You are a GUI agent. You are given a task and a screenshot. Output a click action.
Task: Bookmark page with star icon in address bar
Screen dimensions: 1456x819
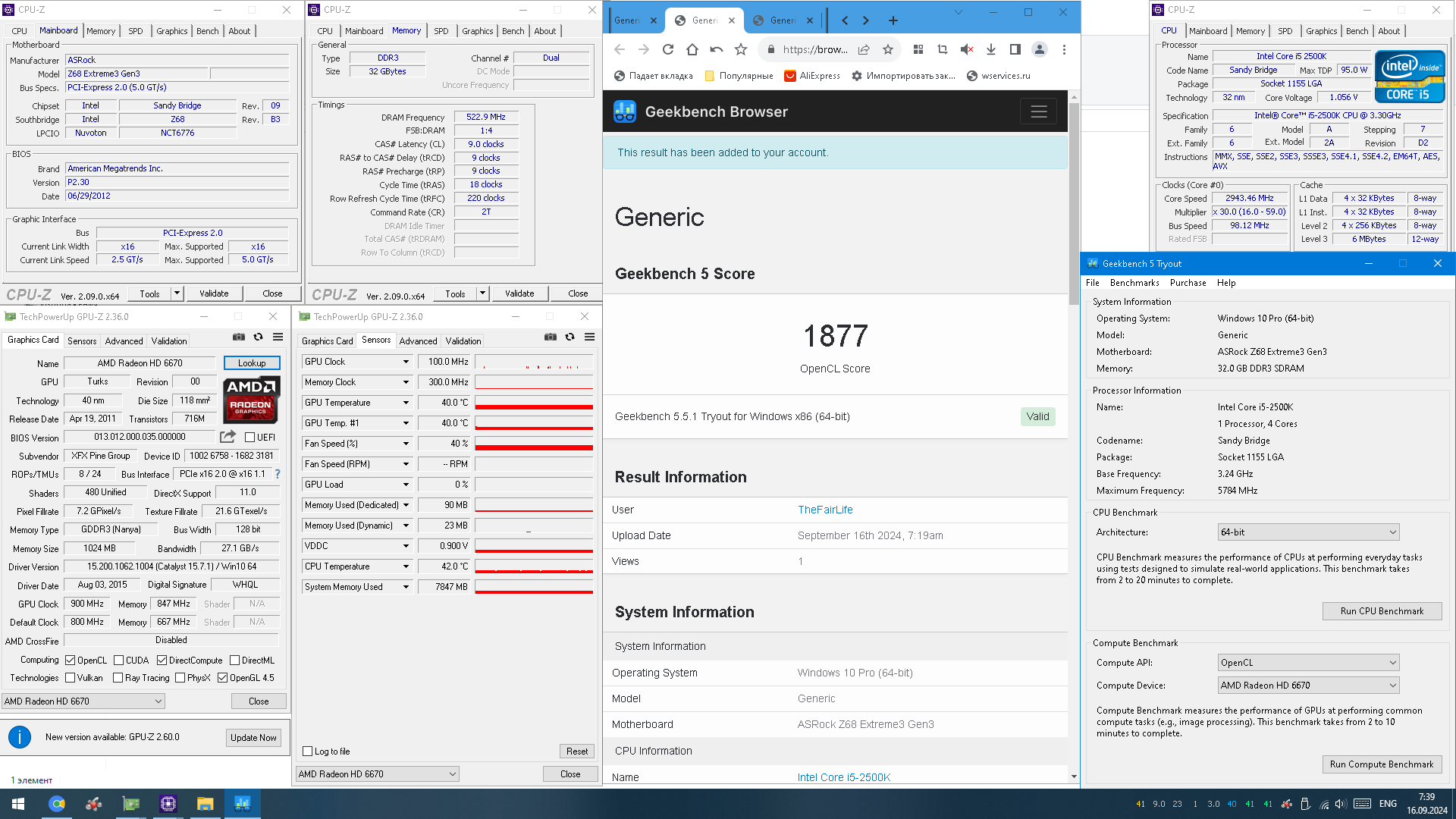(x=887, y=49)
